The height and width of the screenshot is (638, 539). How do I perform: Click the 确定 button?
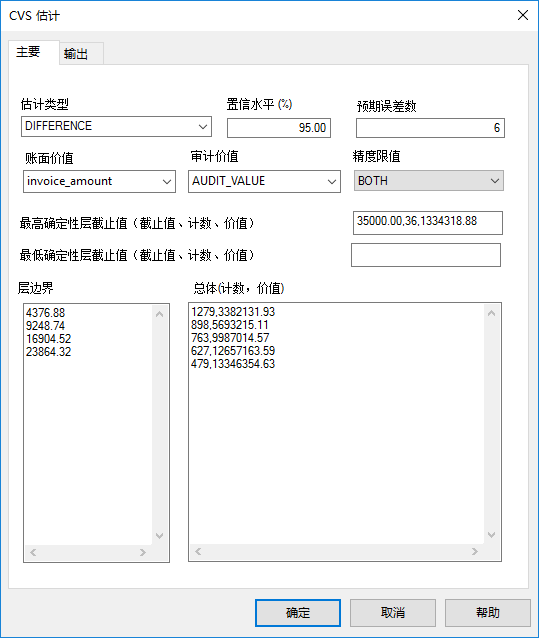[298, 613]
